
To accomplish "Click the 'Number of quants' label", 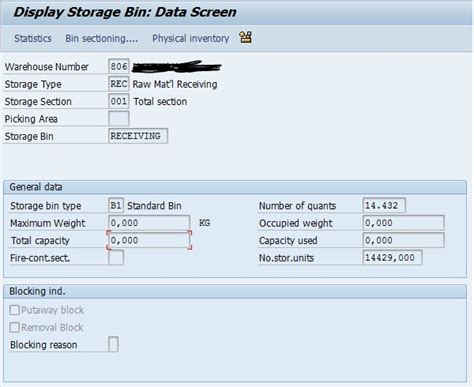I will [297, 206].
